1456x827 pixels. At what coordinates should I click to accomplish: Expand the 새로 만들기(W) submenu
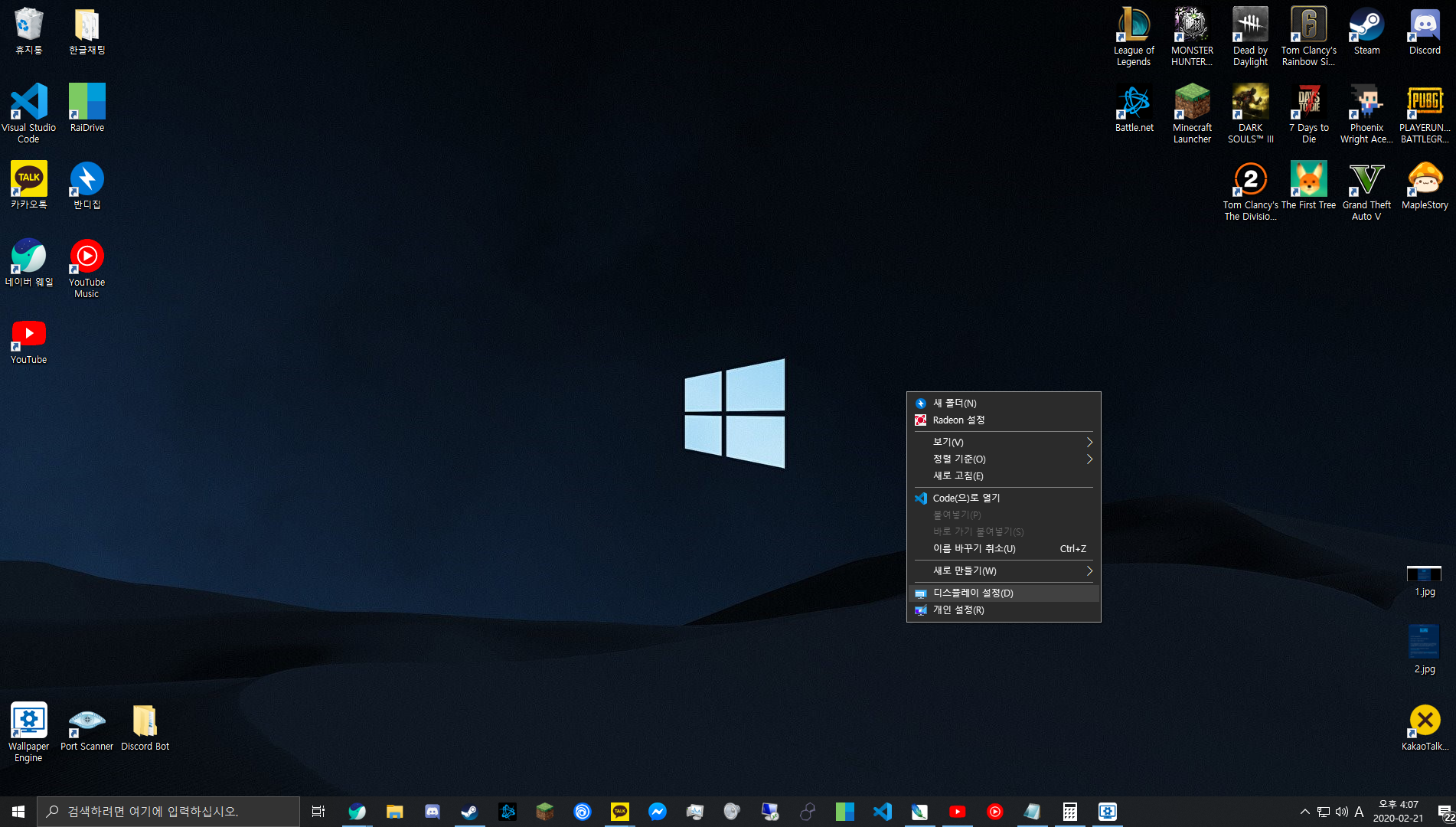tap(1004, 570)
